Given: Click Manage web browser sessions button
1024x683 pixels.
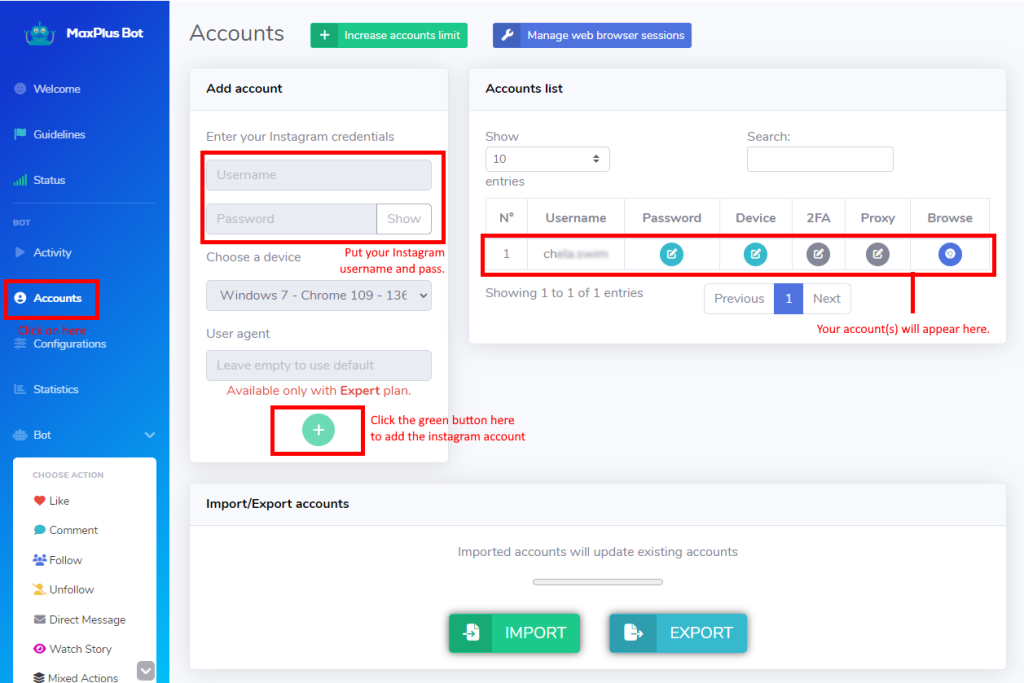Looking at the screenshot, I should pos(592,35).
